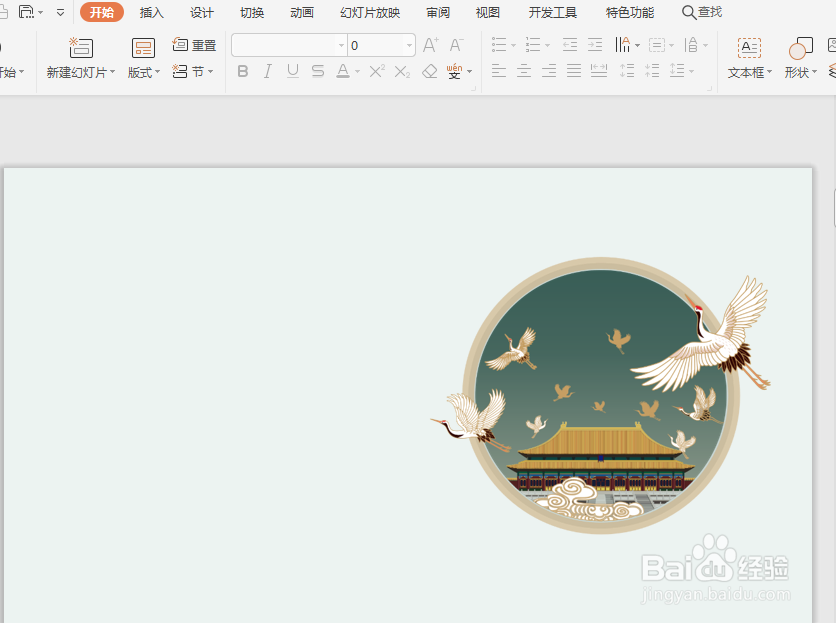Click the clear formatting eraser icon
Viewport: 836px width, 623px height.
[429, 71]
